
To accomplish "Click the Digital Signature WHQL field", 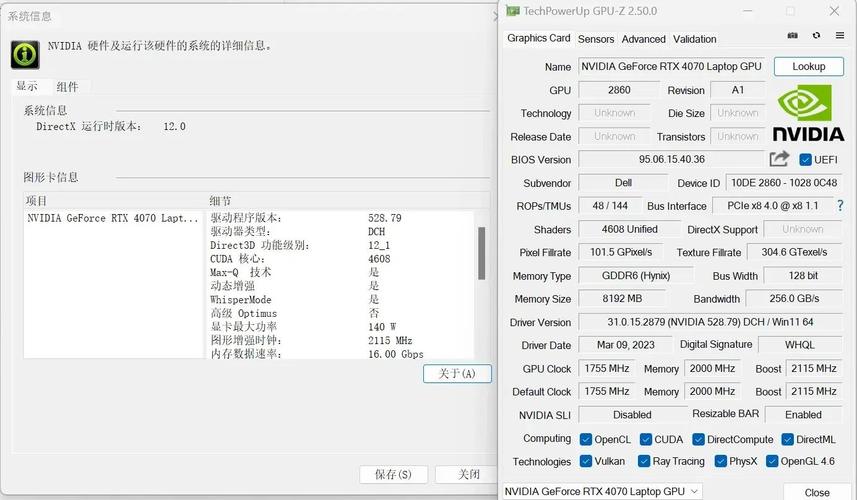I will coord(800,345).
